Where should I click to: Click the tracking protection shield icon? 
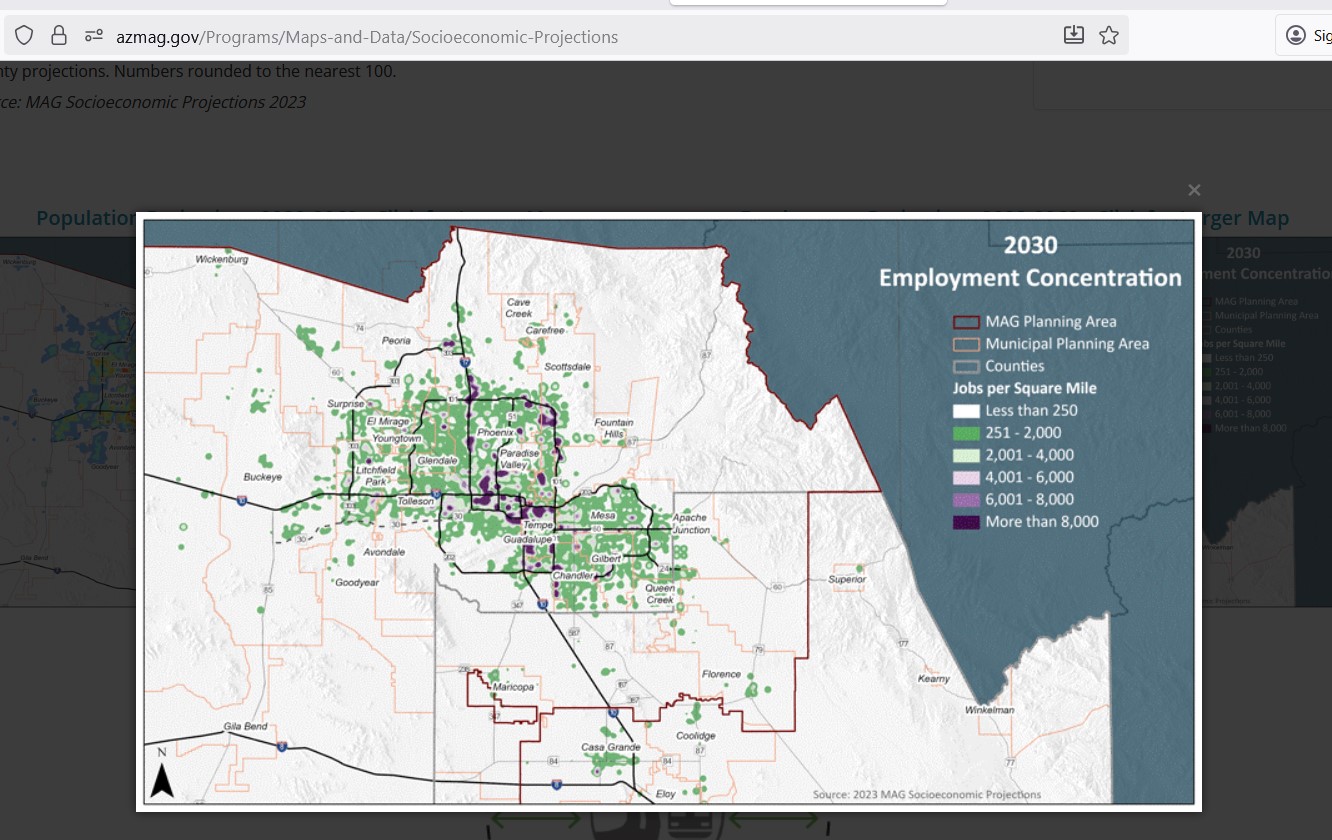click(x=24, y=36)
